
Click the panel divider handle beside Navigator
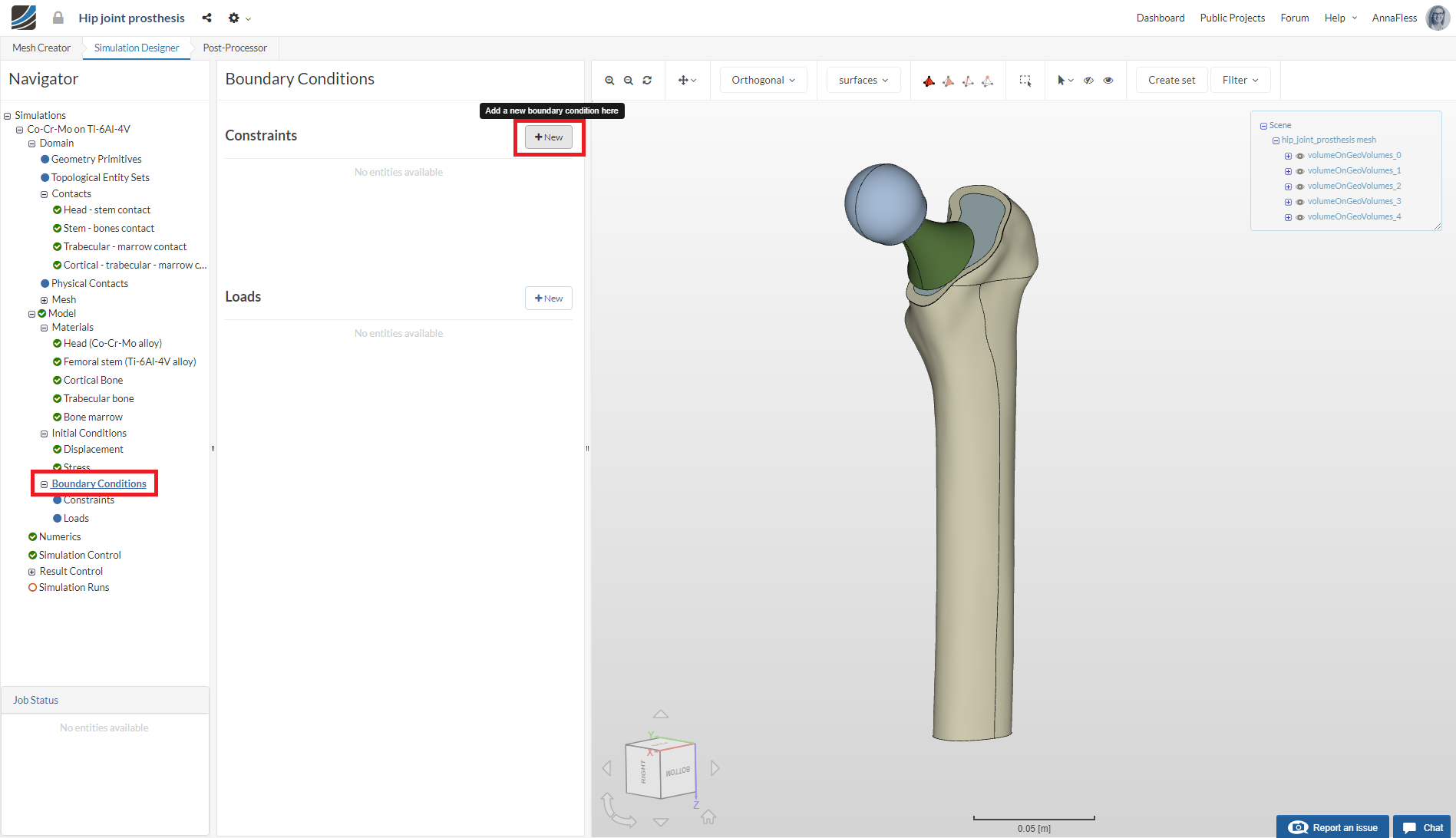pos(213,448)
